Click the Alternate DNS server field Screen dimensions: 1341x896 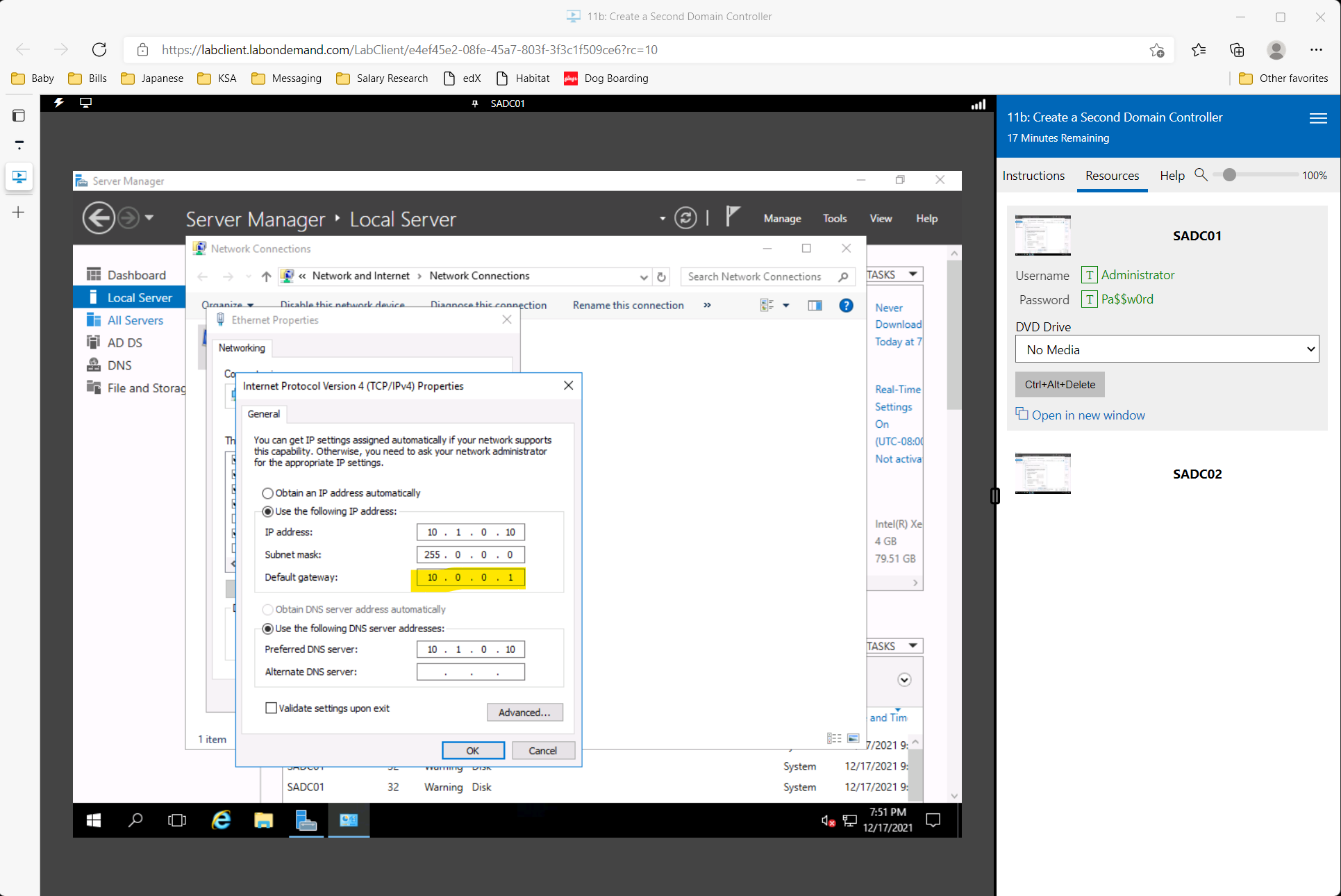[x=470, y=672]
